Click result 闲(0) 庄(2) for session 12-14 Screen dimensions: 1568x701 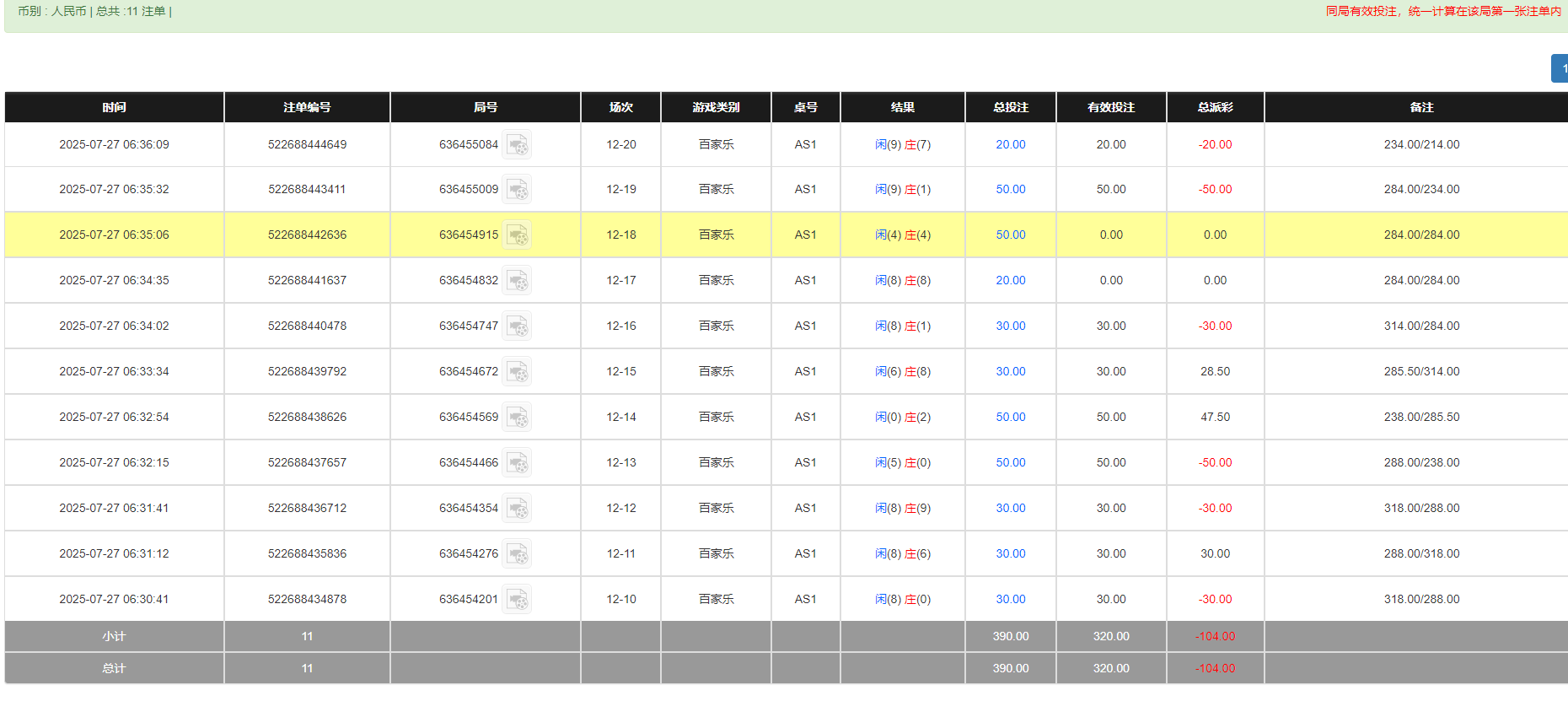click(x=902, y=418)
